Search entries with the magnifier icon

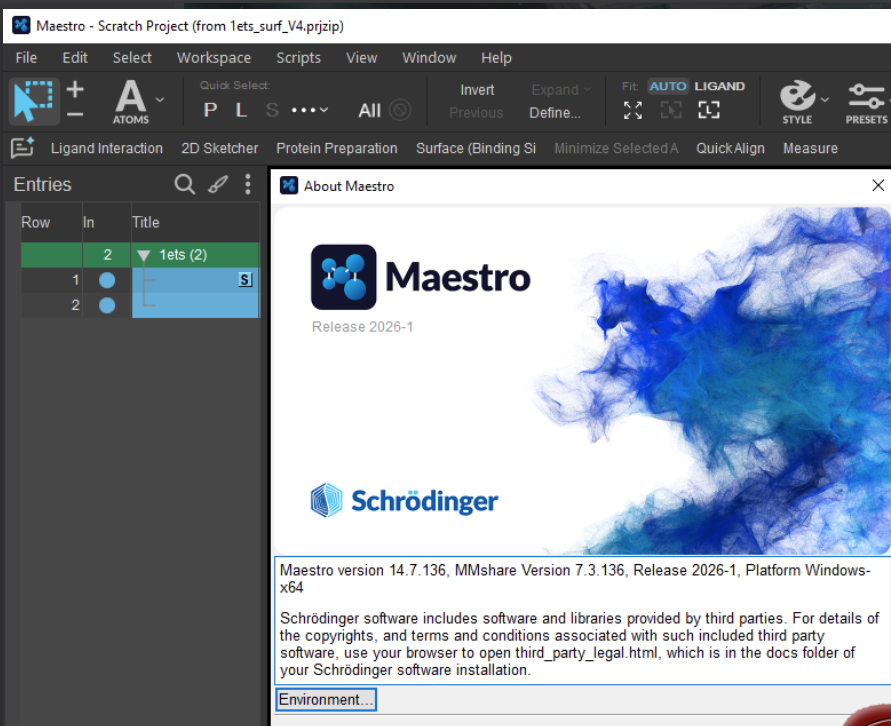[x=185, y=184]
